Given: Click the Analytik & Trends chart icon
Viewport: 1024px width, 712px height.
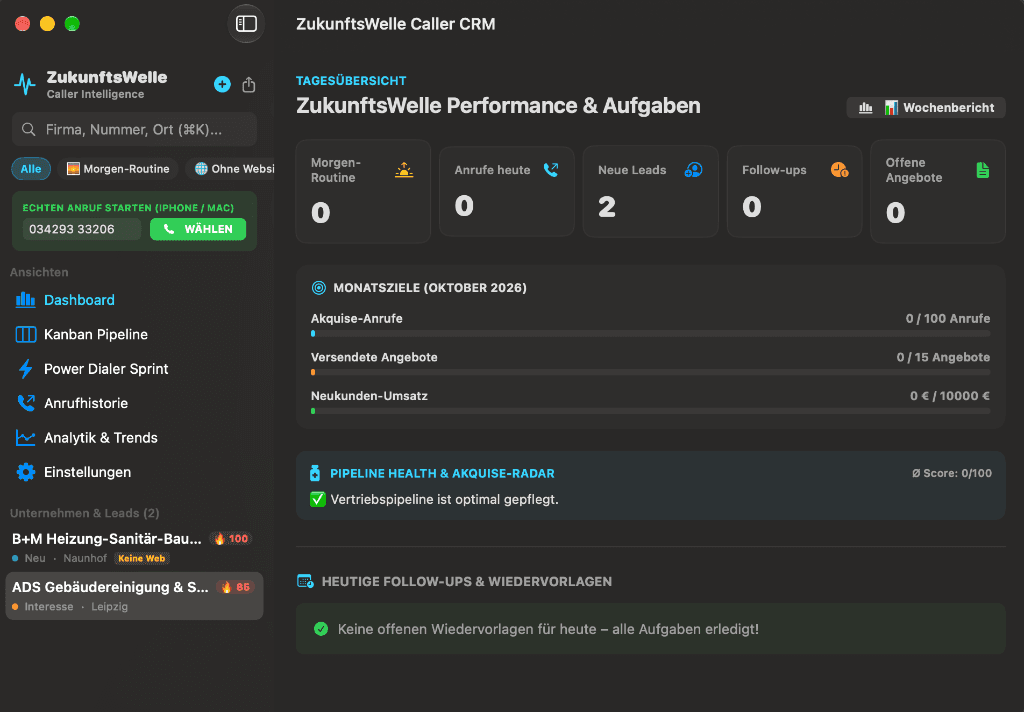Looking at the screenshot, I should 25,438.
